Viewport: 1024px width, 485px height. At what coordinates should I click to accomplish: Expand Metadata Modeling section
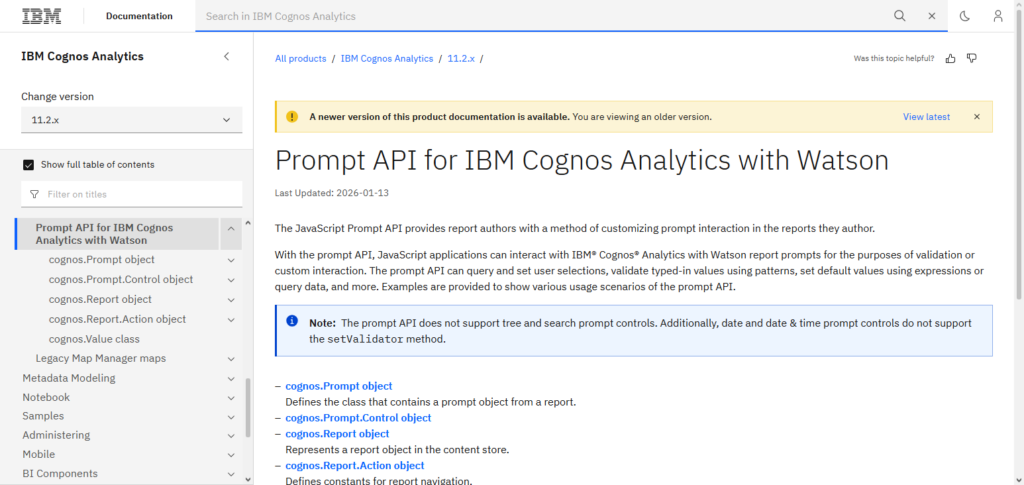point(231,379)
